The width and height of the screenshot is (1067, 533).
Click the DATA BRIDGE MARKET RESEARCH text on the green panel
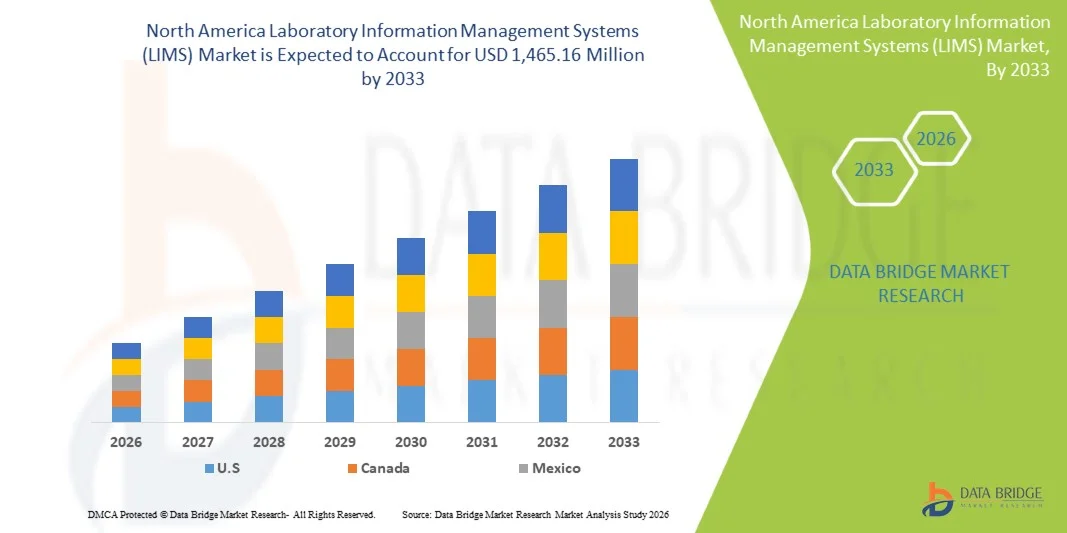[x=920, y=283]
